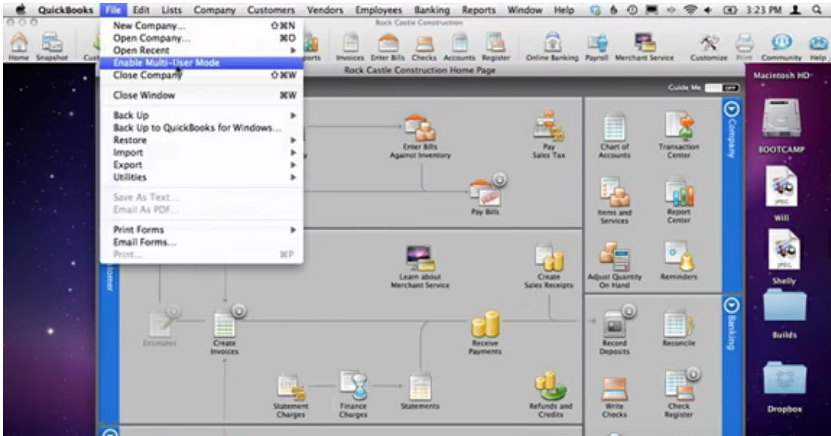Open the Community toolbar icon

[781, 47]
